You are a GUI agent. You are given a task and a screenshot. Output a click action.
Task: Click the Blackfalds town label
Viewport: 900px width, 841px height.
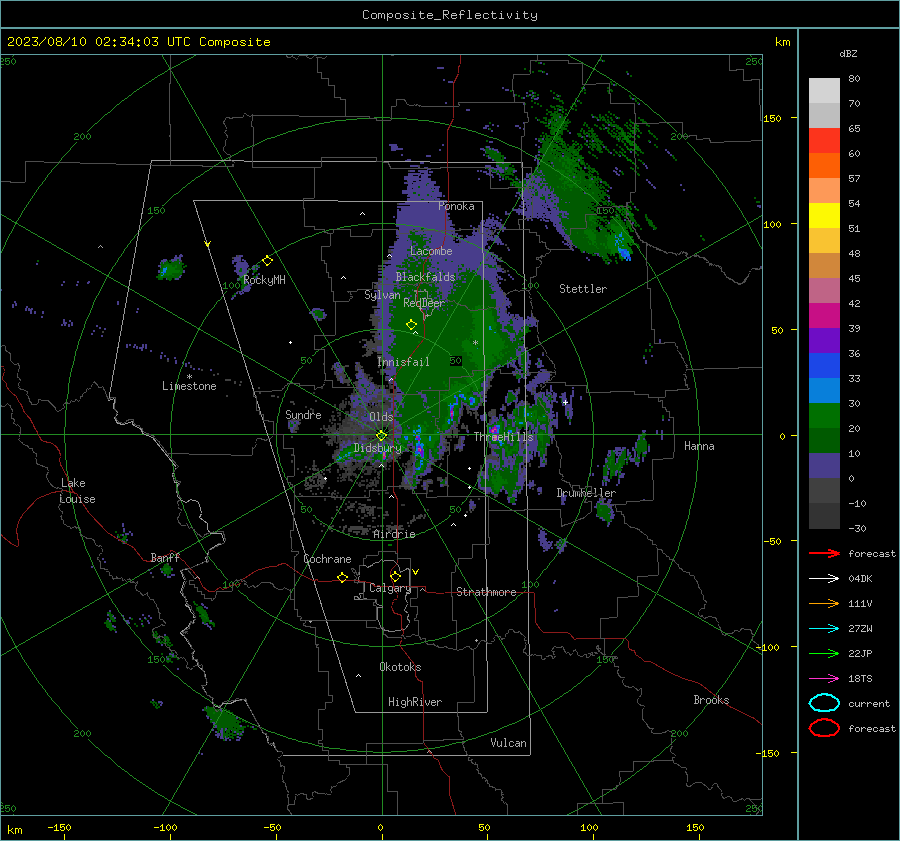point(425,277)
